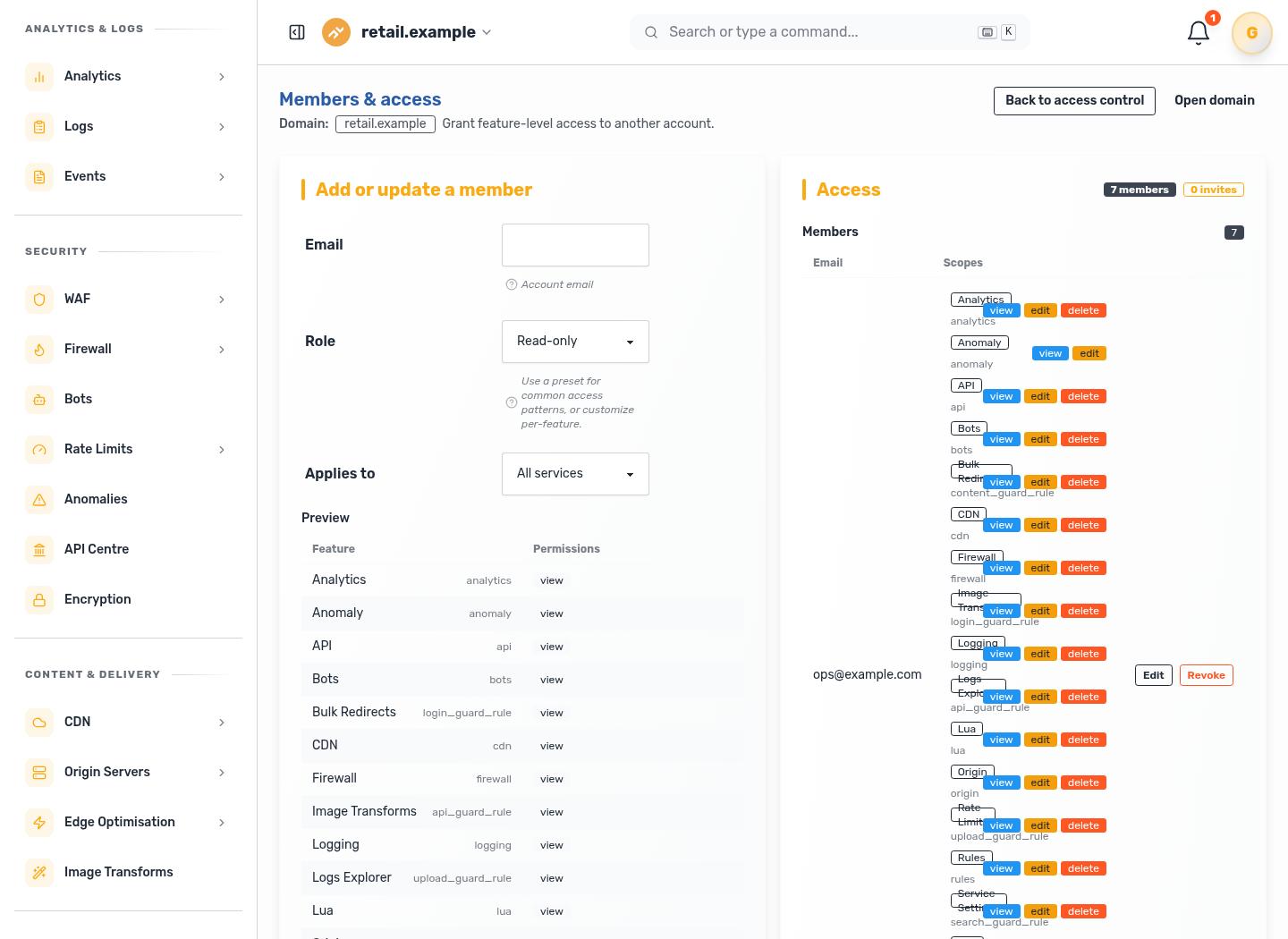Open Image Transforms in sidebar

(x=128, y=872)
